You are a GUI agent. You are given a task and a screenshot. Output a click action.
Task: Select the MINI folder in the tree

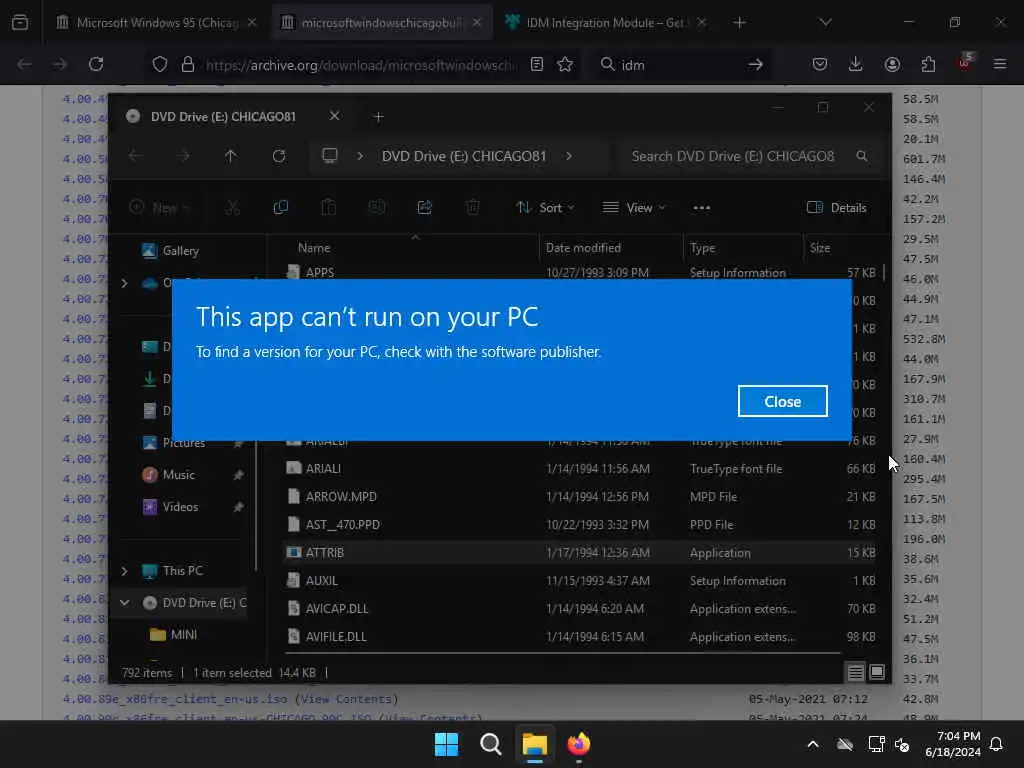[x=184, y=634]
